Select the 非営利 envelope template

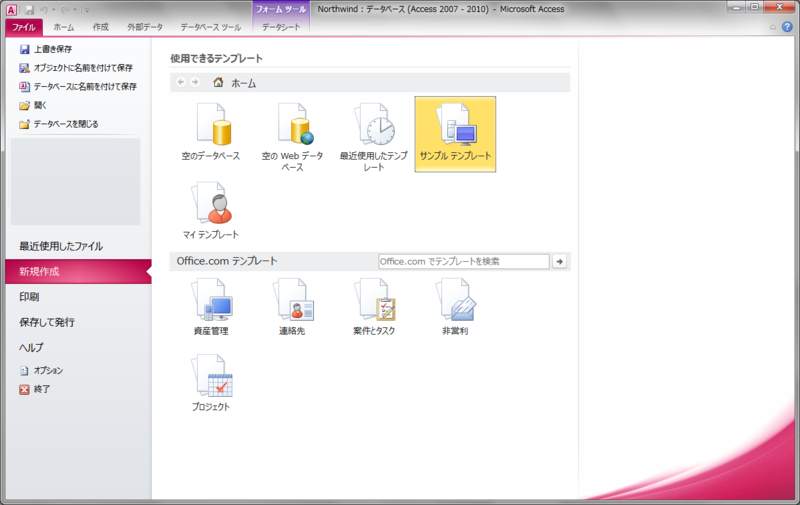click(x=455, y=307)
